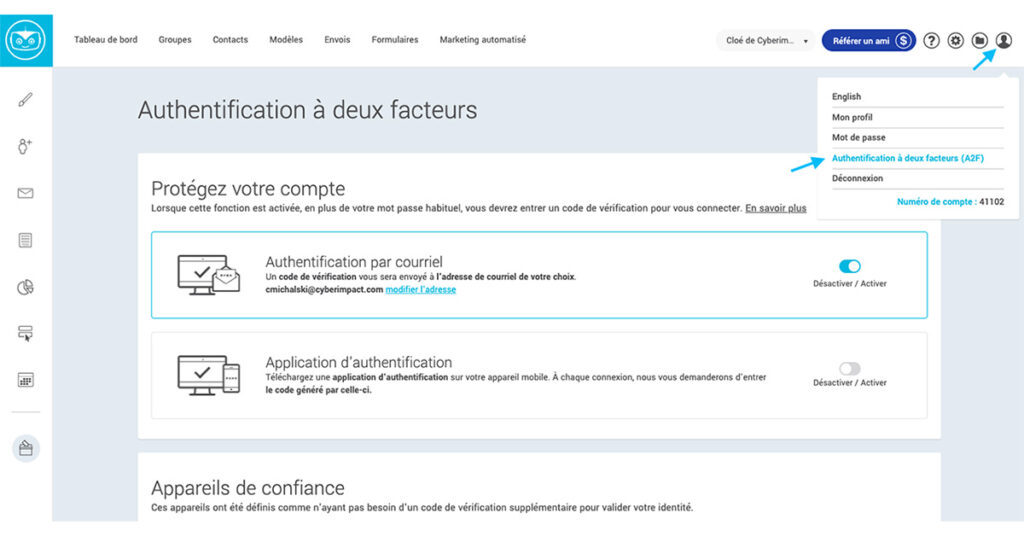
Task: Expand the Cloé de Cyberimpact account dropdown
Action: point(767,41)
